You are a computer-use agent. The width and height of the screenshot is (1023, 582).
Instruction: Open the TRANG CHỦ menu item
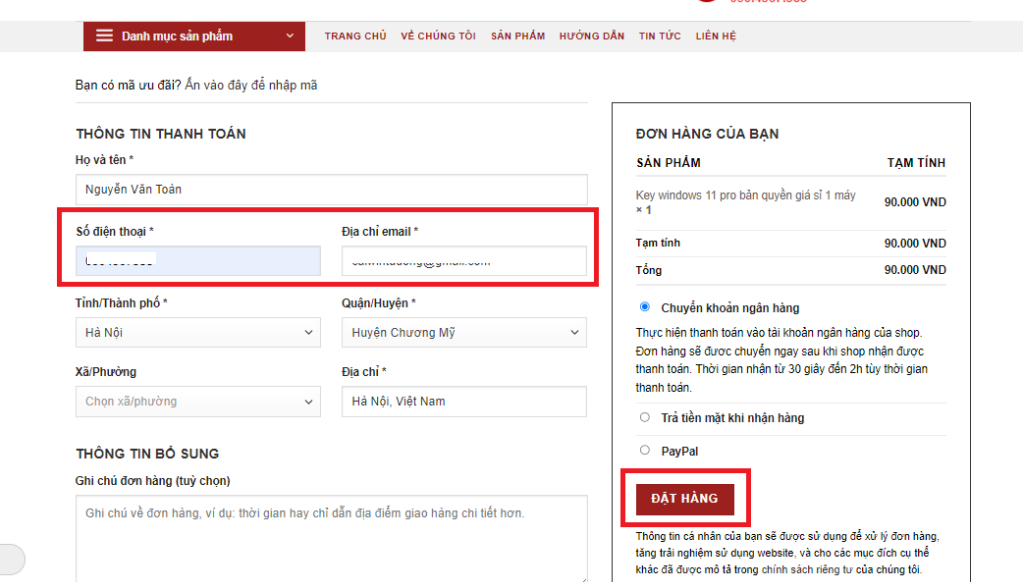[x=355, y=36]
